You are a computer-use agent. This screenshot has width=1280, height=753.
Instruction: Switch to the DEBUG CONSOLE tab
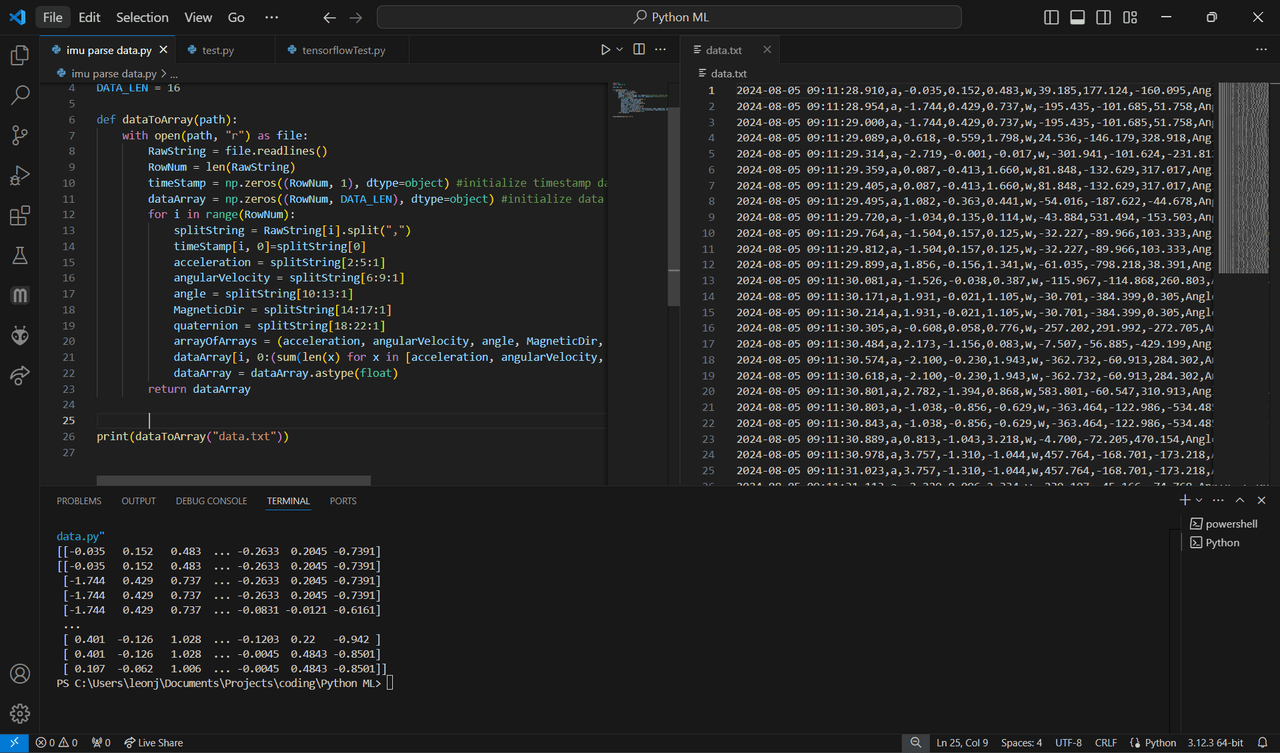tap(211, 501)
